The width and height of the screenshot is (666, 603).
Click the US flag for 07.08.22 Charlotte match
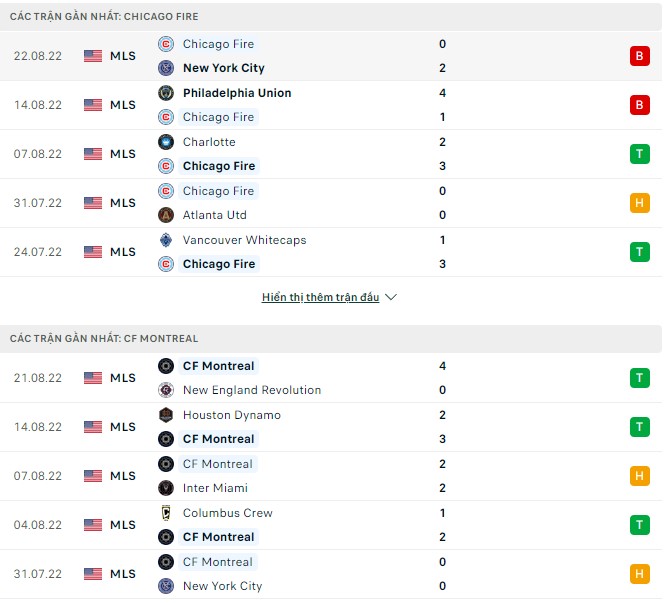tap(93, 154)
